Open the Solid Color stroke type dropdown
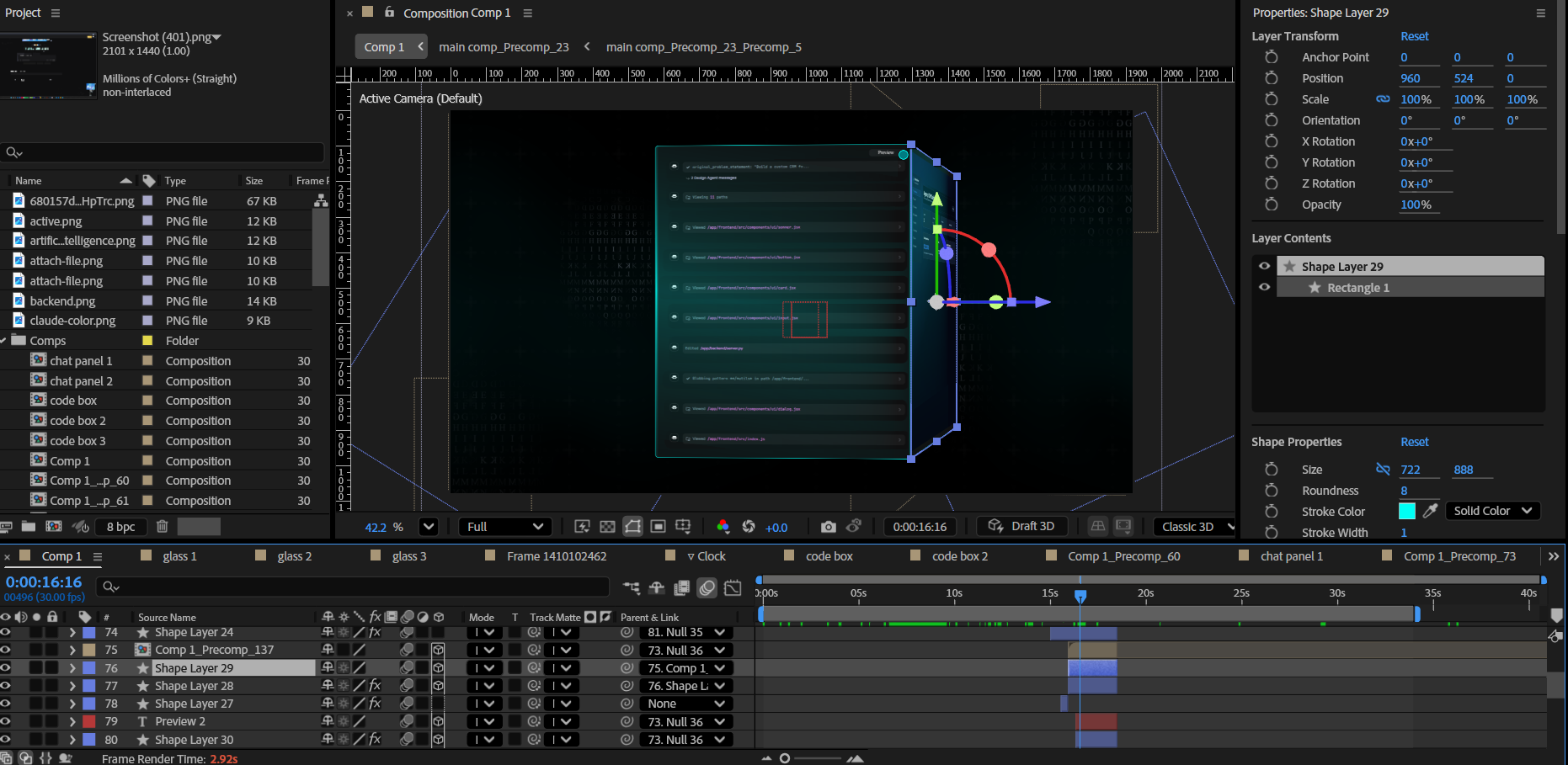 pos(1492,511)
